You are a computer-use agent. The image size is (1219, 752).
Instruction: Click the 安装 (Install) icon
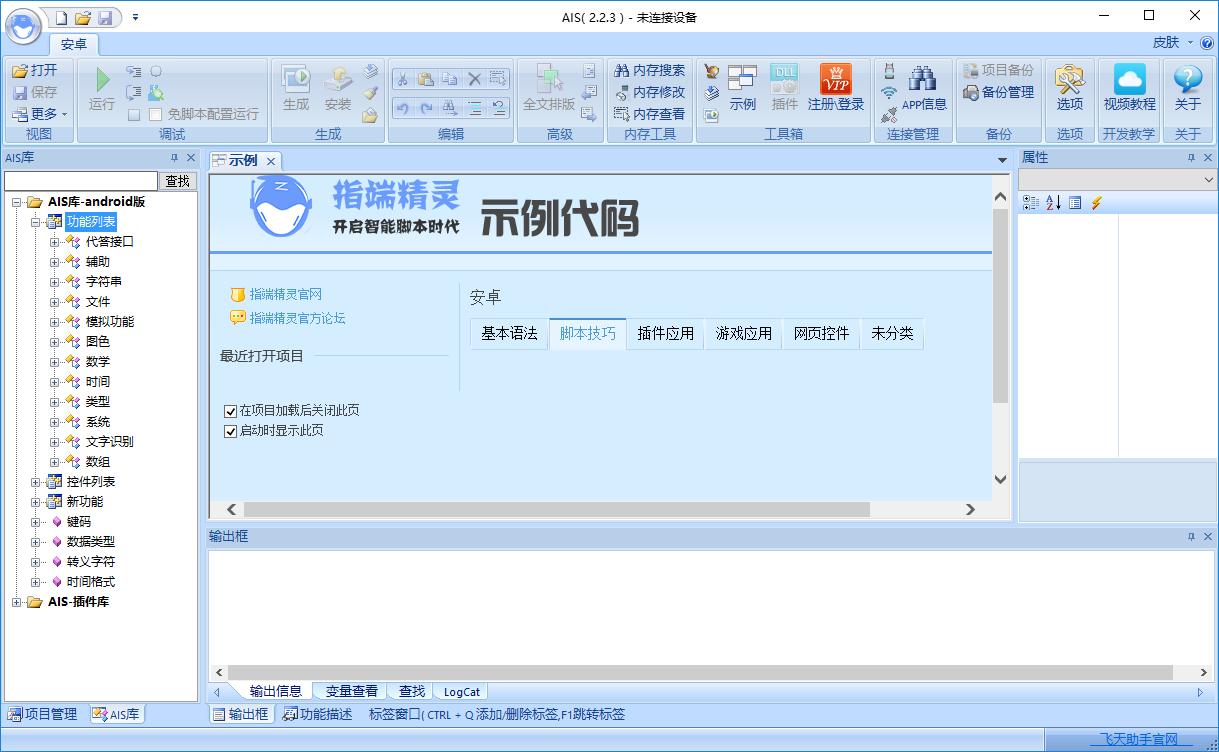coord(338,79)
